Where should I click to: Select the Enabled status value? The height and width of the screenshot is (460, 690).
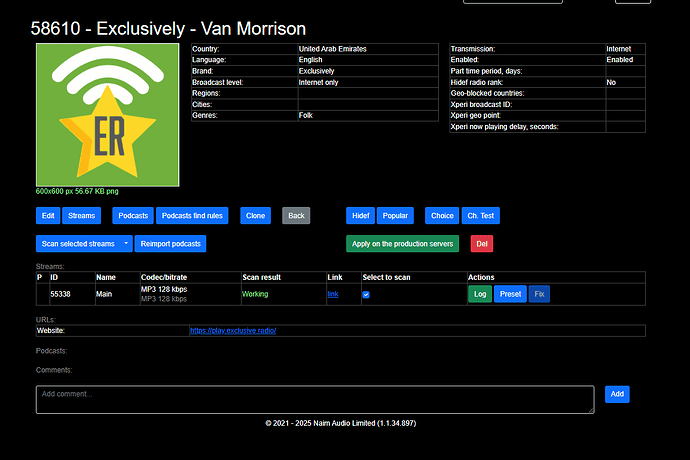[x=620, y=60]
